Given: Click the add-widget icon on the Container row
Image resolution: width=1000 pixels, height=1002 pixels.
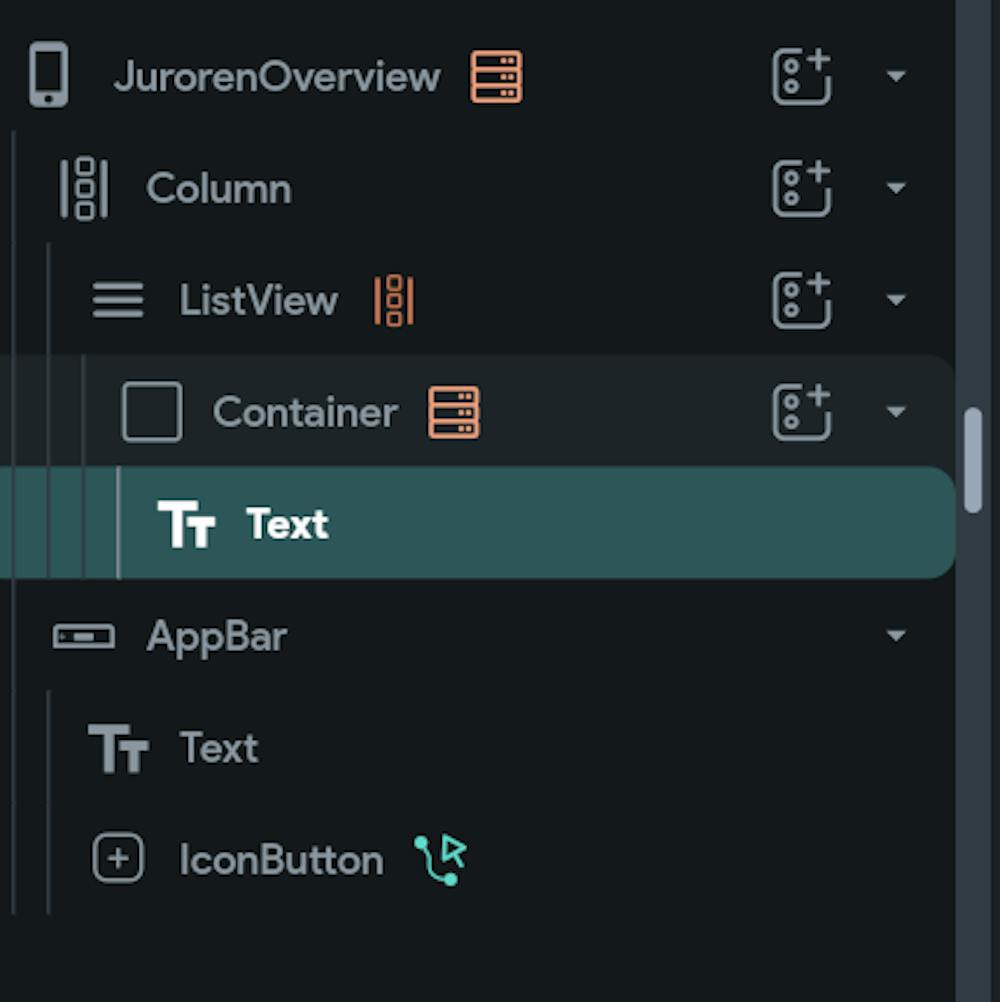Looking at the screenshot, I should [801, 412].
